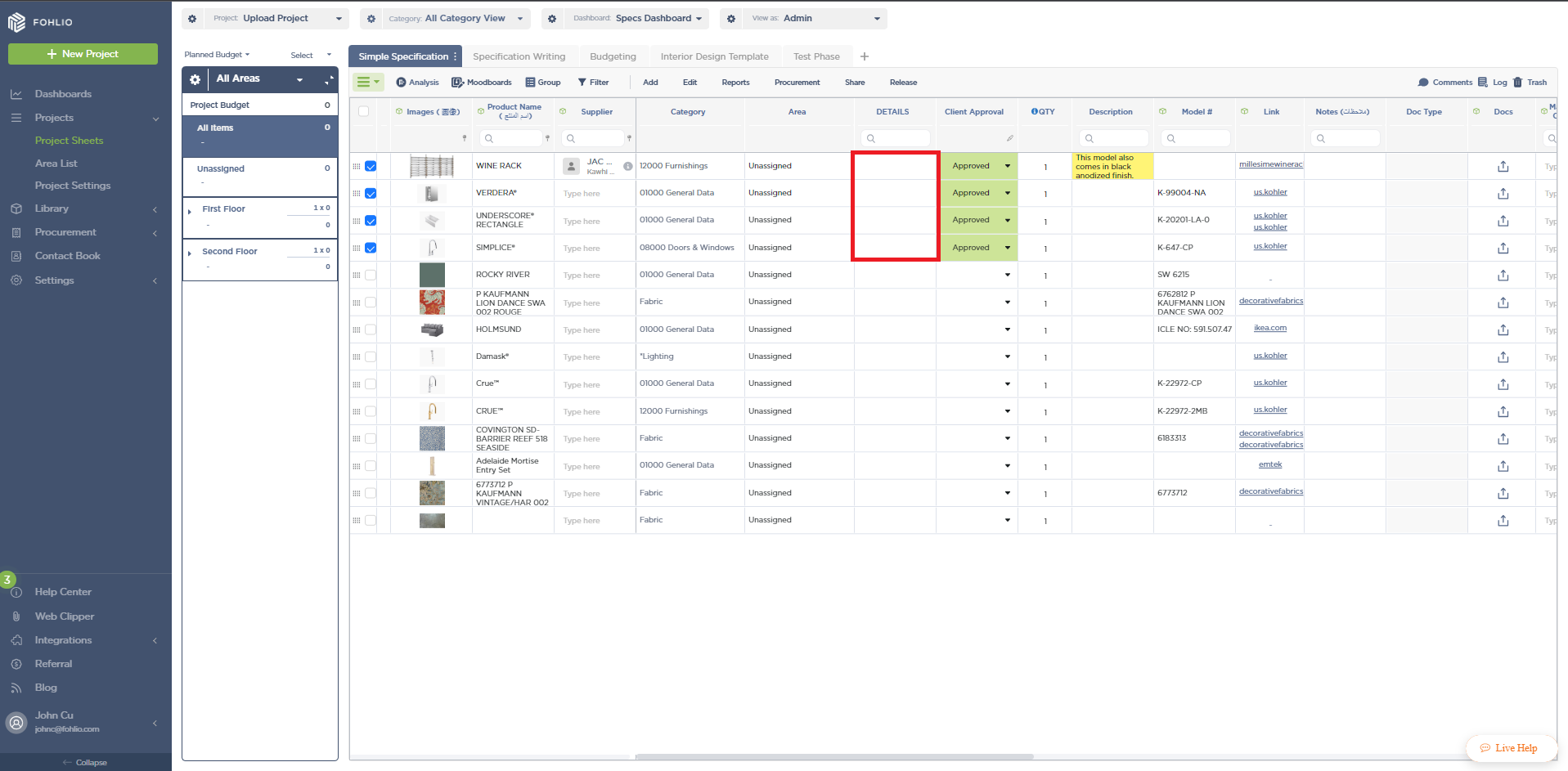Open the Library sidebar icon

16,208
